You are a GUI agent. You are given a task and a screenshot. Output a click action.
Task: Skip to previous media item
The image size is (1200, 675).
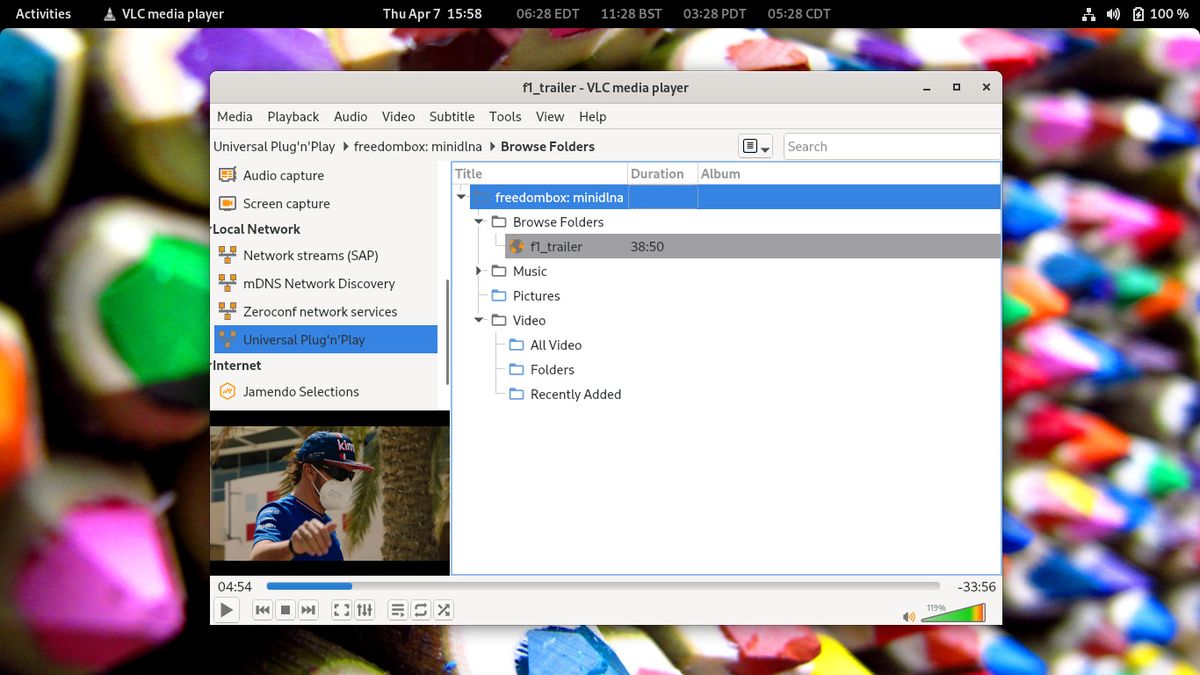[262, 610]
